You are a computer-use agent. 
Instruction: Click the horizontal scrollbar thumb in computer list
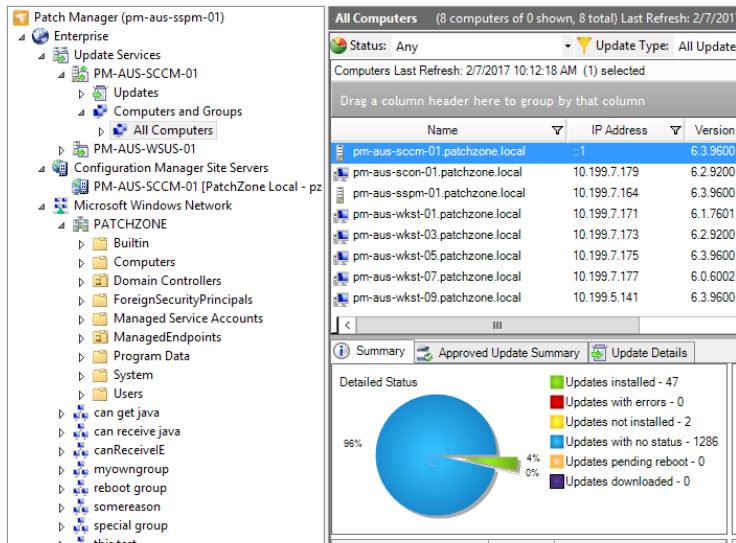click(x=498, y=325)
